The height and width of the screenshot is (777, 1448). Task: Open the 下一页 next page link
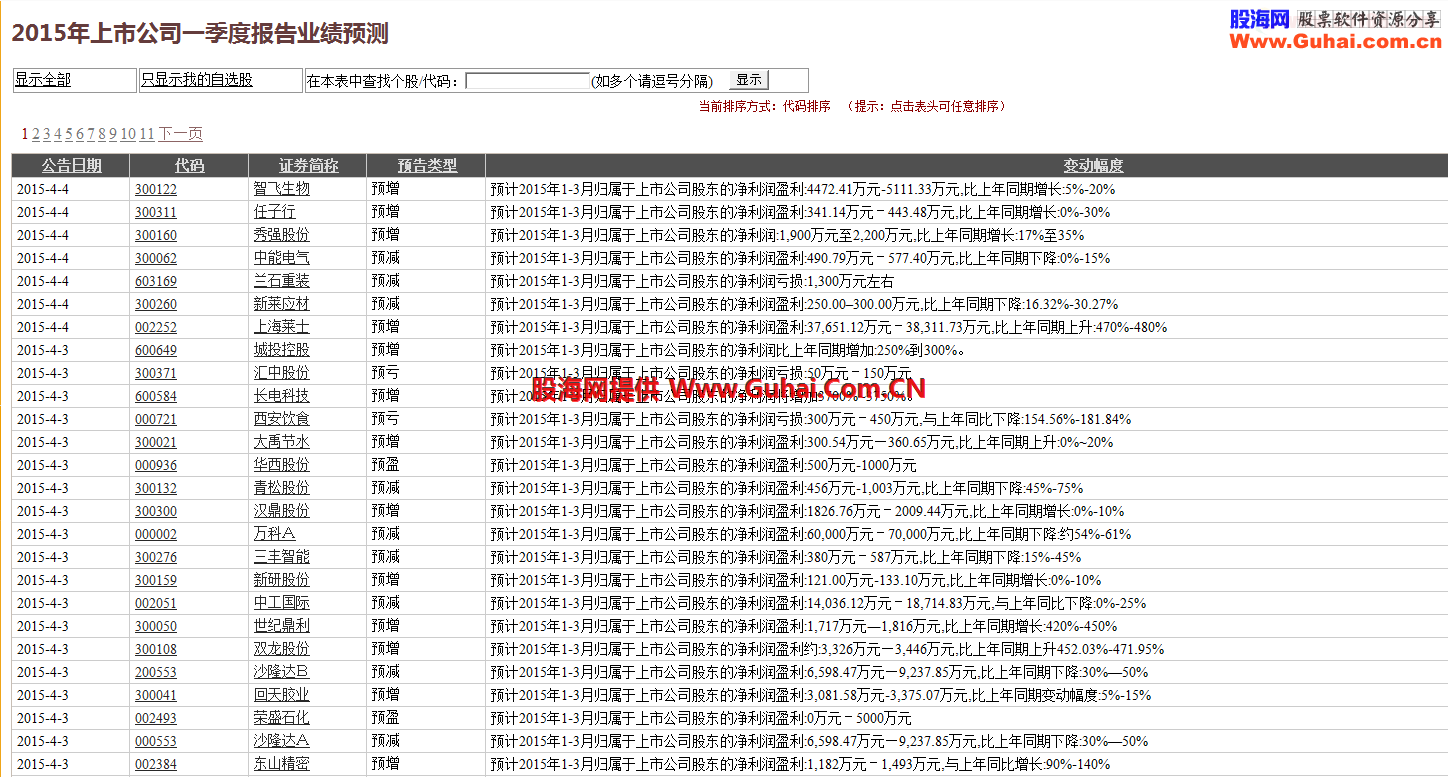click(x=181, y=134)
